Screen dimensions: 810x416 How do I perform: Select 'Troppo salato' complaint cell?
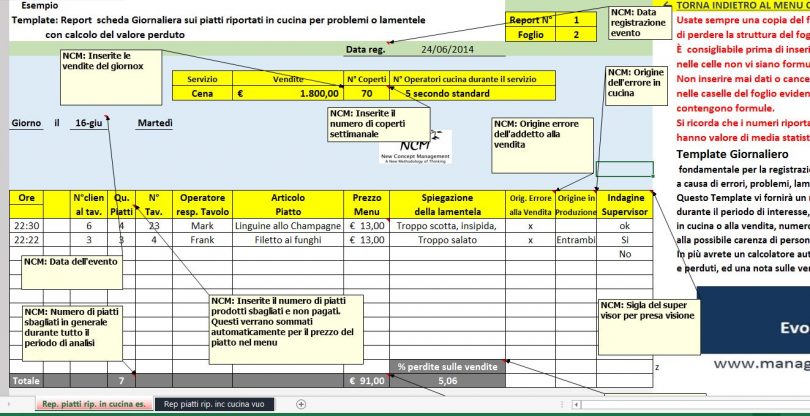pos(447,240)
